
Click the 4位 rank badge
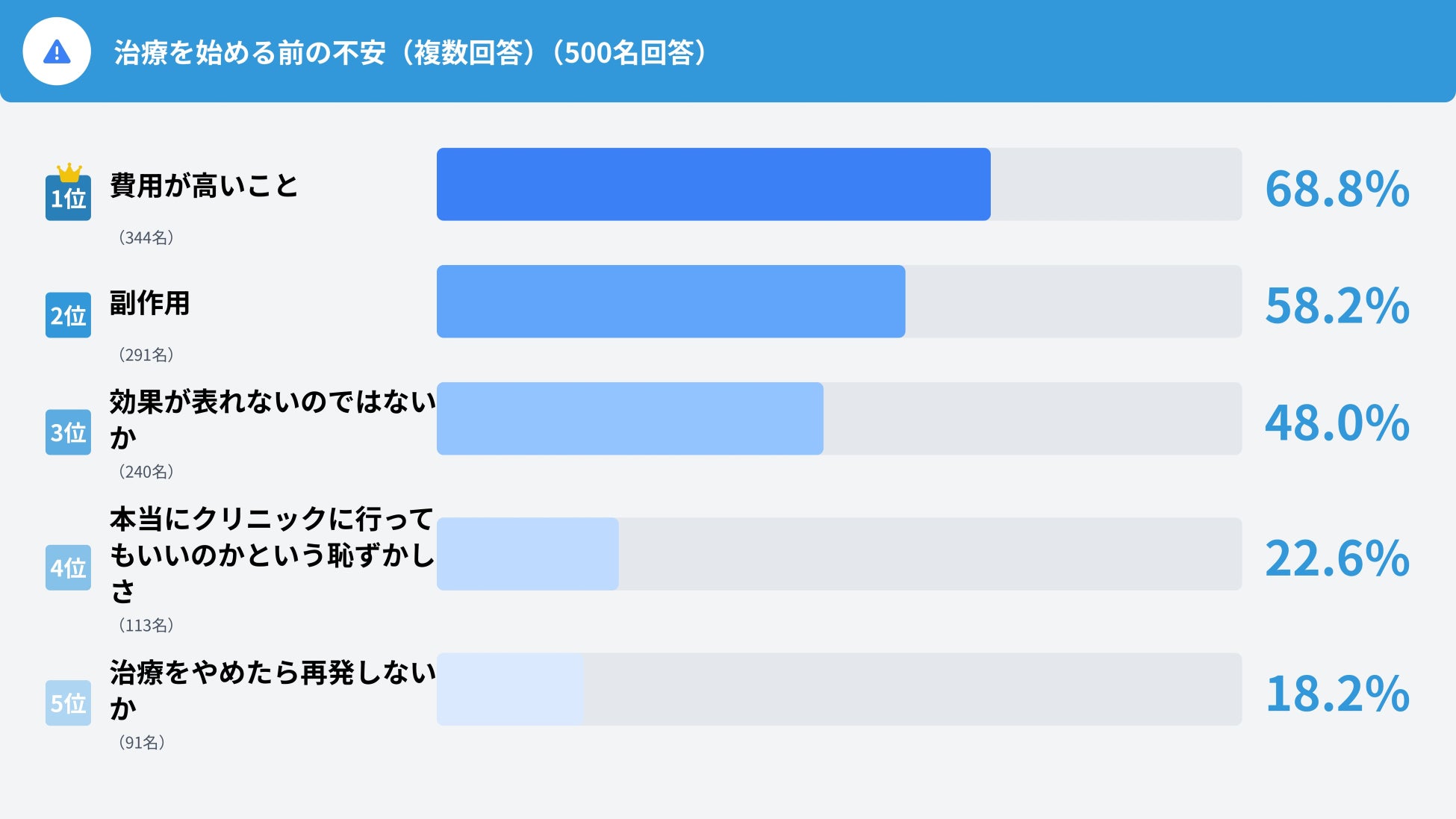68,568
